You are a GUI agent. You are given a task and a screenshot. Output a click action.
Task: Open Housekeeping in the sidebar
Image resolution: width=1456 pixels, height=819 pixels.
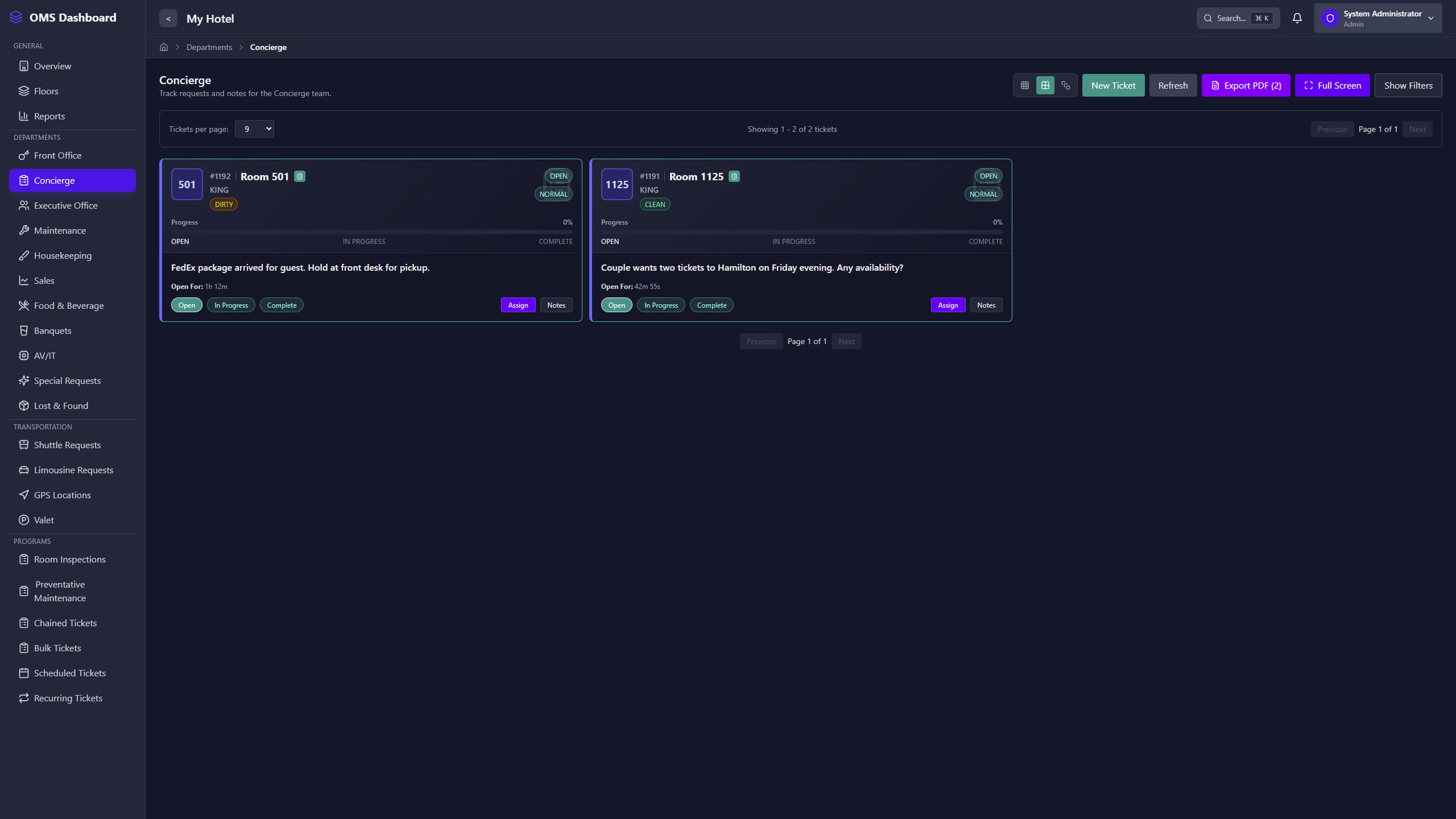[x=62, y=256]
